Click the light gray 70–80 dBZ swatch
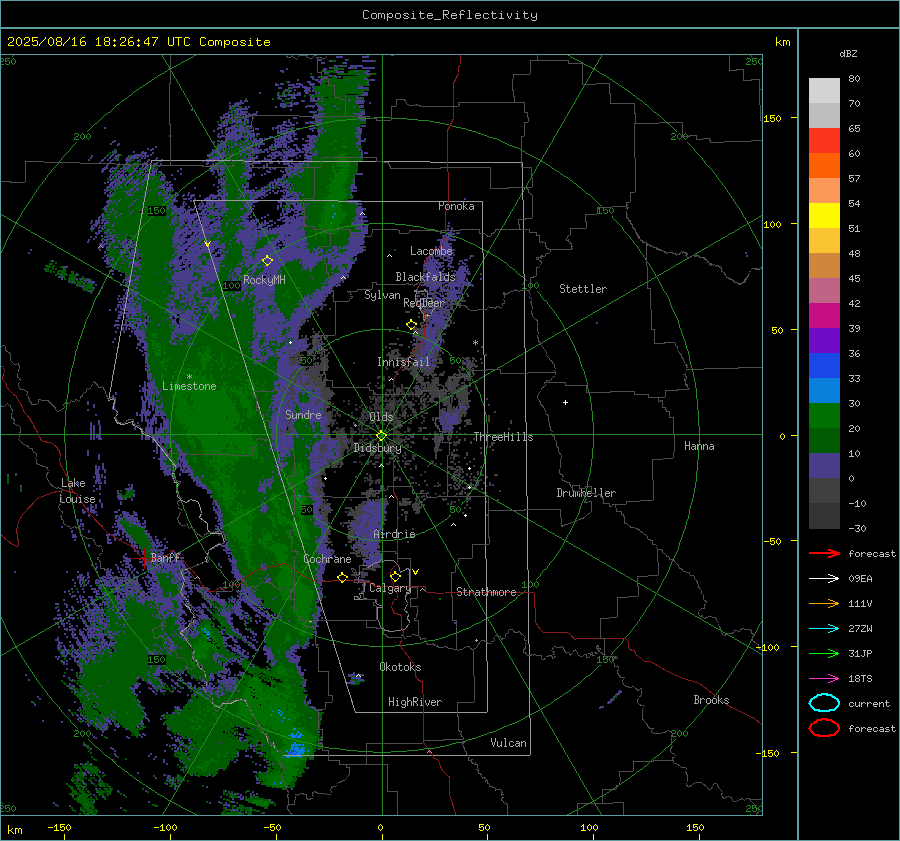 [824, 91]
